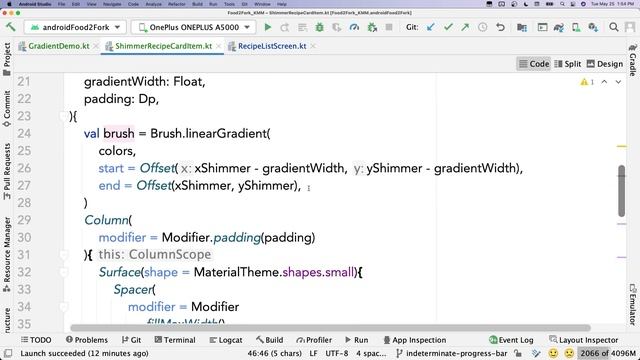
Task: Open the Gradle side panel
Action: (x=633, y=60)
